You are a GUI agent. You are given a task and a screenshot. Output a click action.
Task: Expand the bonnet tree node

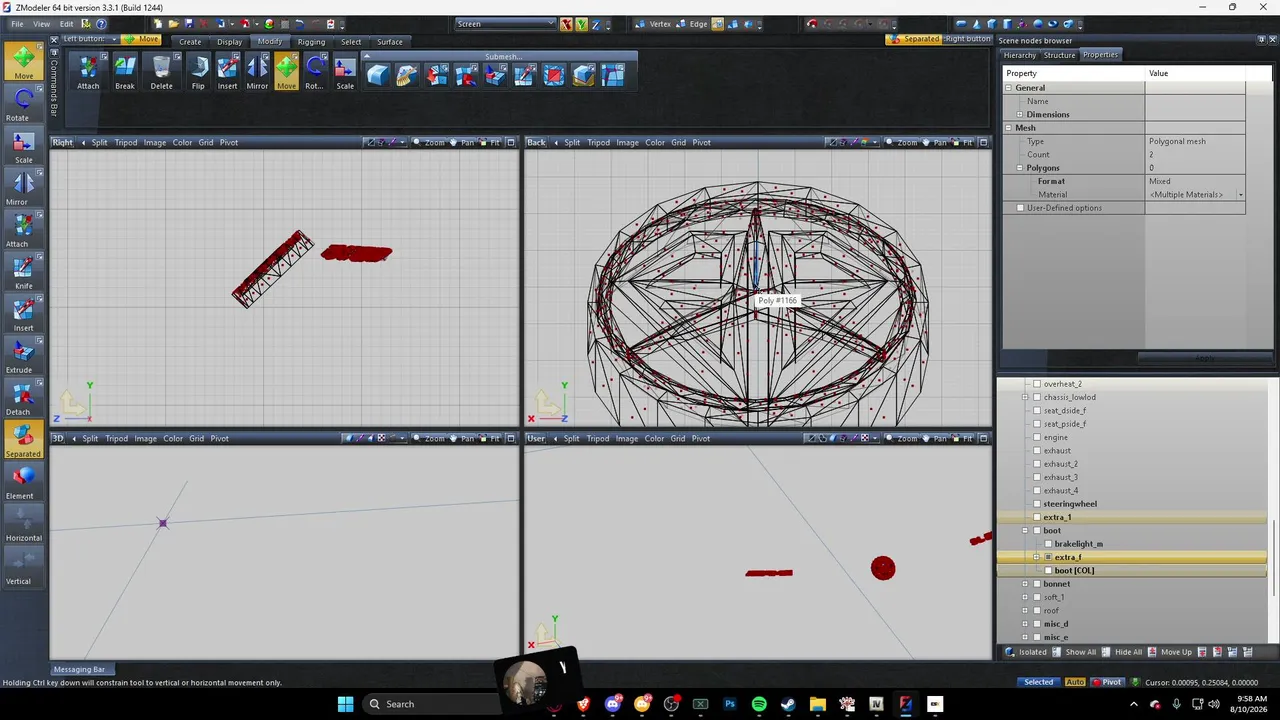1025,584
